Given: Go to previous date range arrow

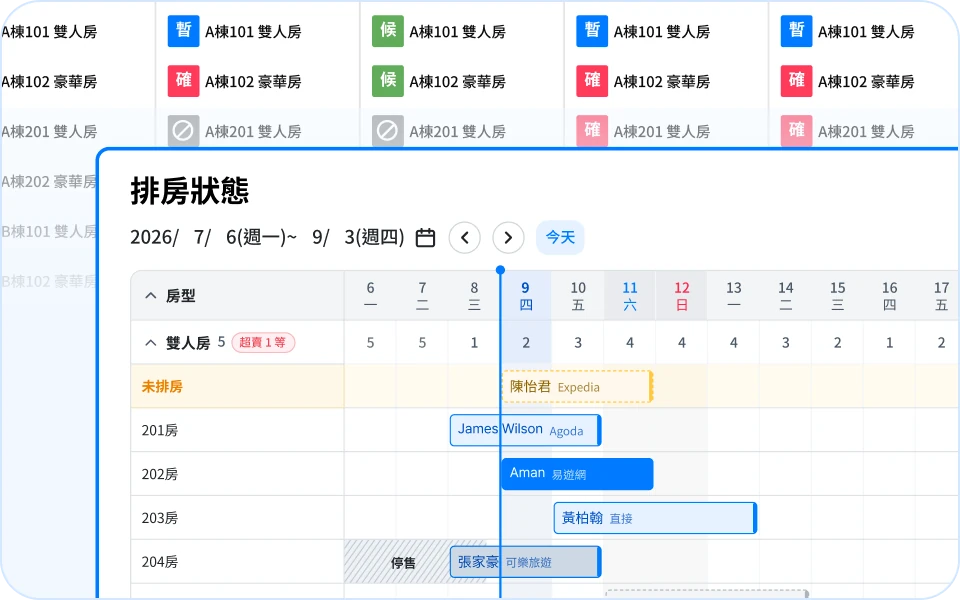Looking at the screenshot, I should click(465, 238).
